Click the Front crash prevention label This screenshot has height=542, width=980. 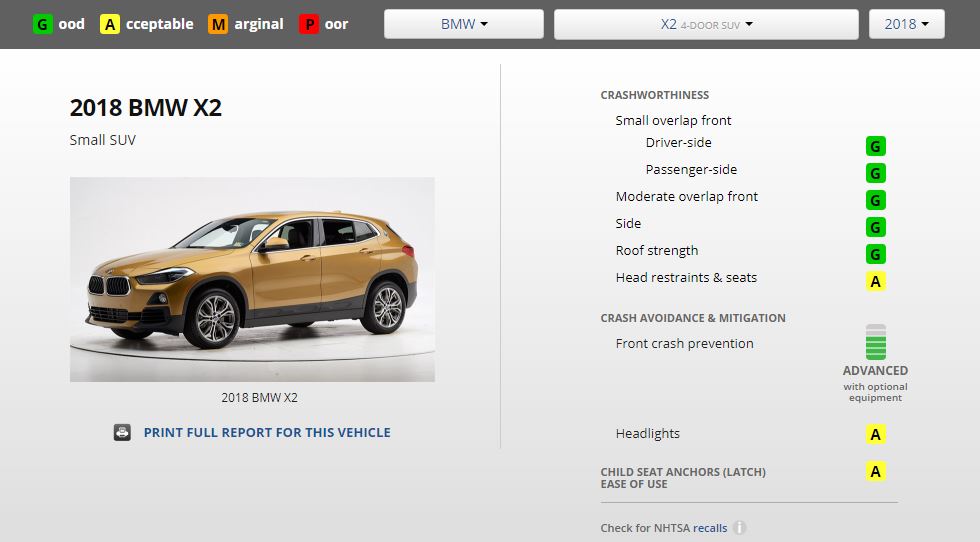coord(684,343)
